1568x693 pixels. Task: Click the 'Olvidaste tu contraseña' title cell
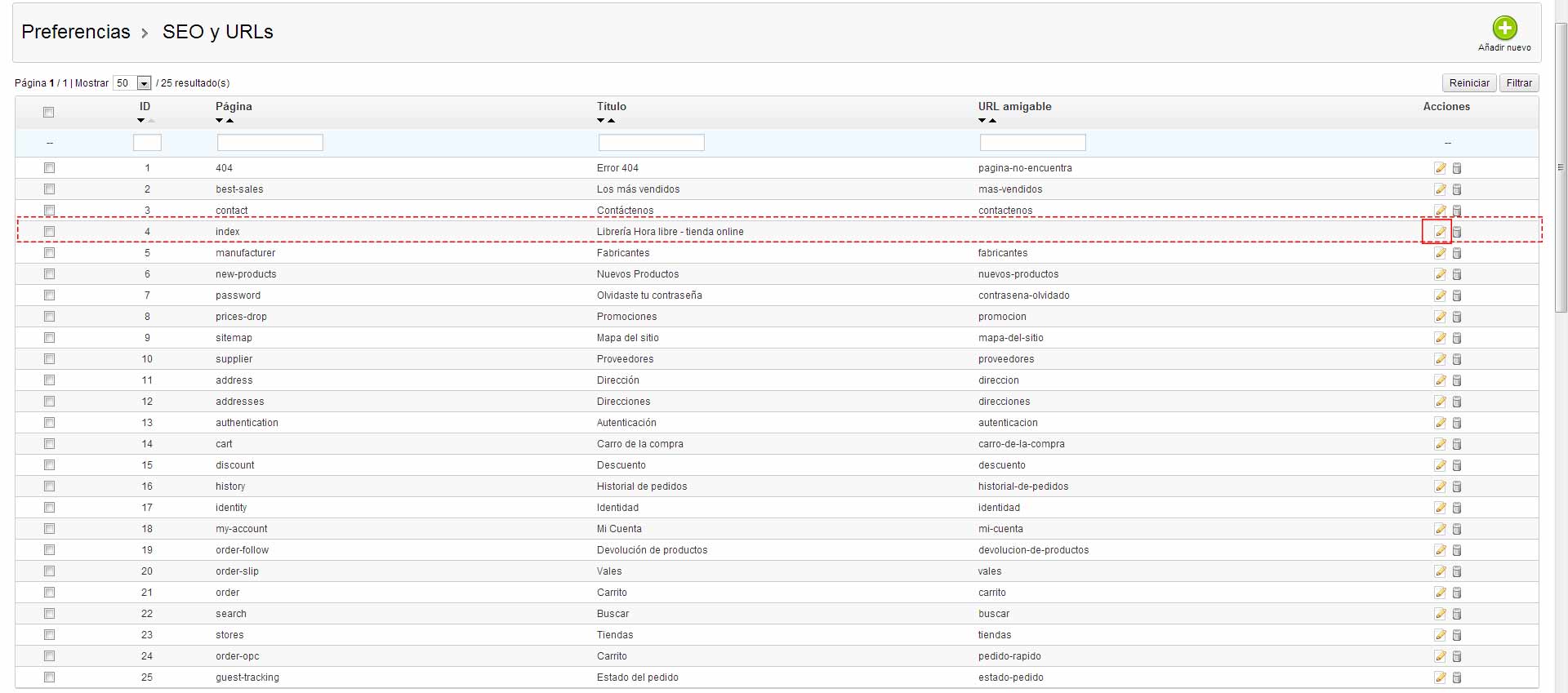649,295
